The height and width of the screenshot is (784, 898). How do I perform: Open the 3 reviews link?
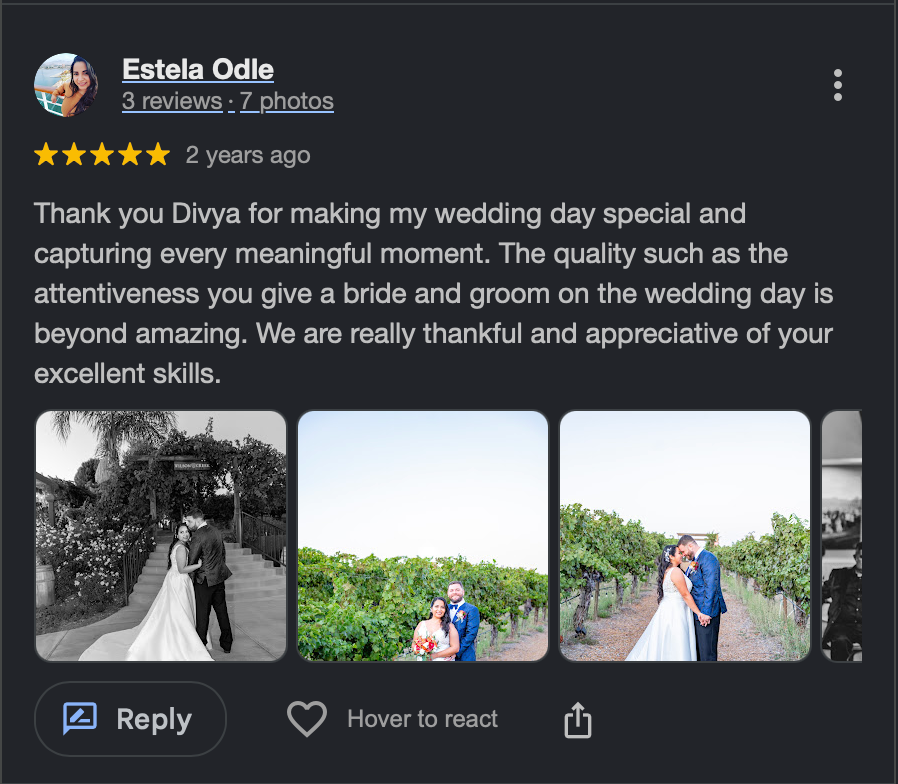point(172,101)
